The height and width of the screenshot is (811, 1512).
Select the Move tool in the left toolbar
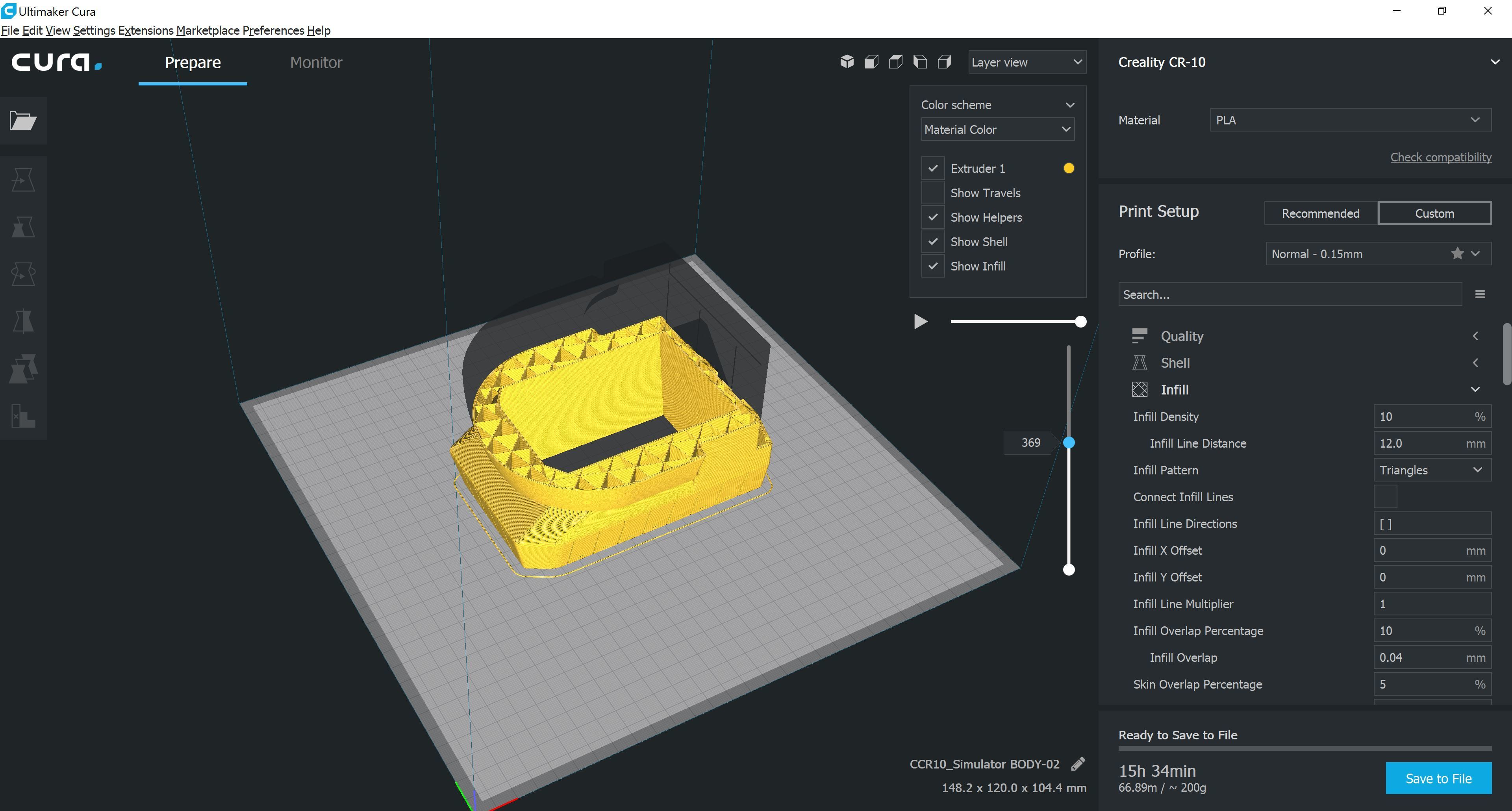(23, 180)
